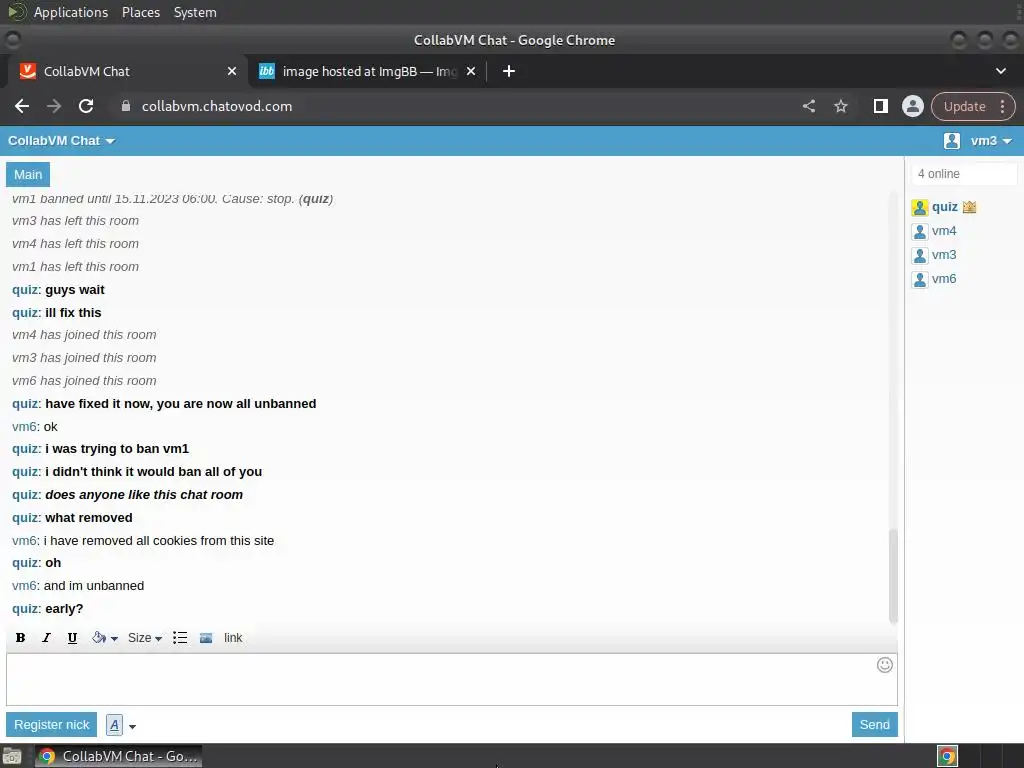Click vm6's avatar in user list
Image resolution: width=1024 pixels, height=768 pixels.
920,280
